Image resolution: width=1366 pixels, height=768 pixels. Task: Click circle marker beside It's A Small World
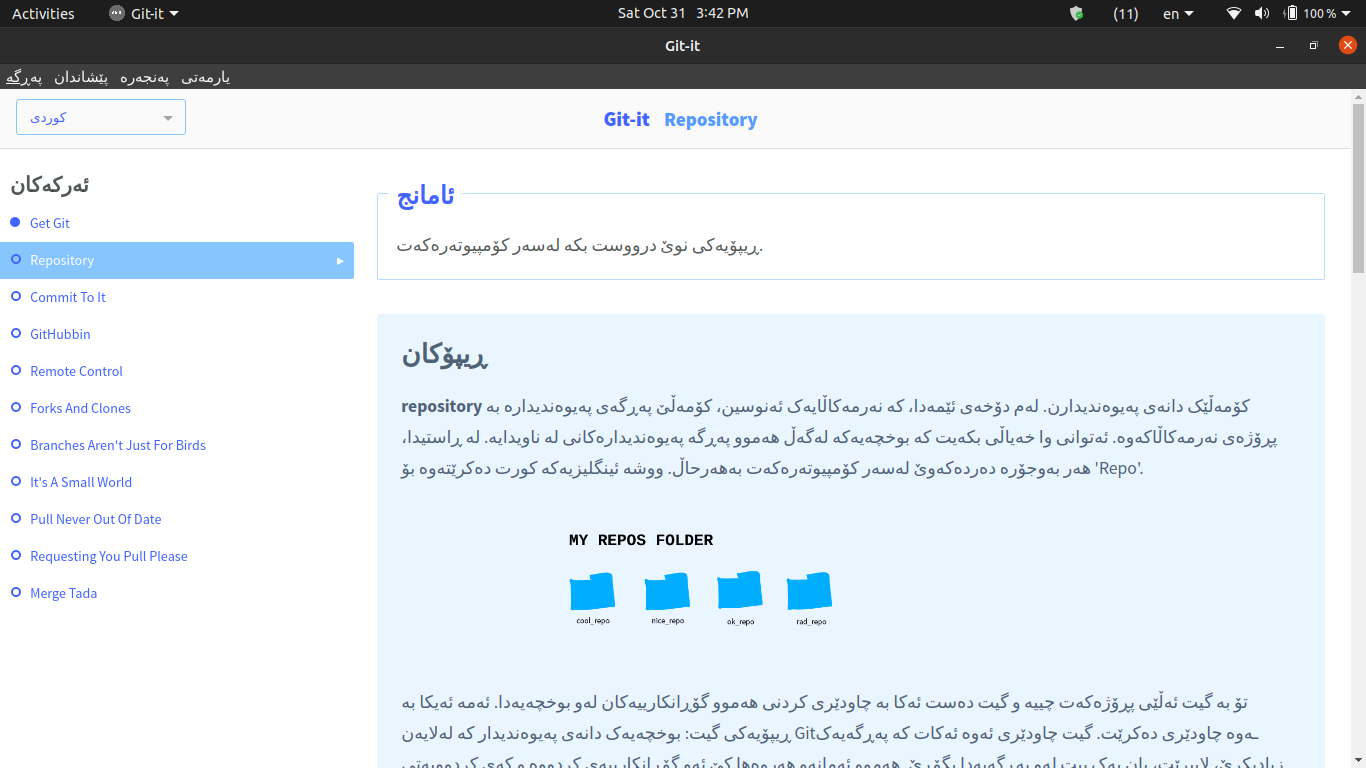point(15,481)
